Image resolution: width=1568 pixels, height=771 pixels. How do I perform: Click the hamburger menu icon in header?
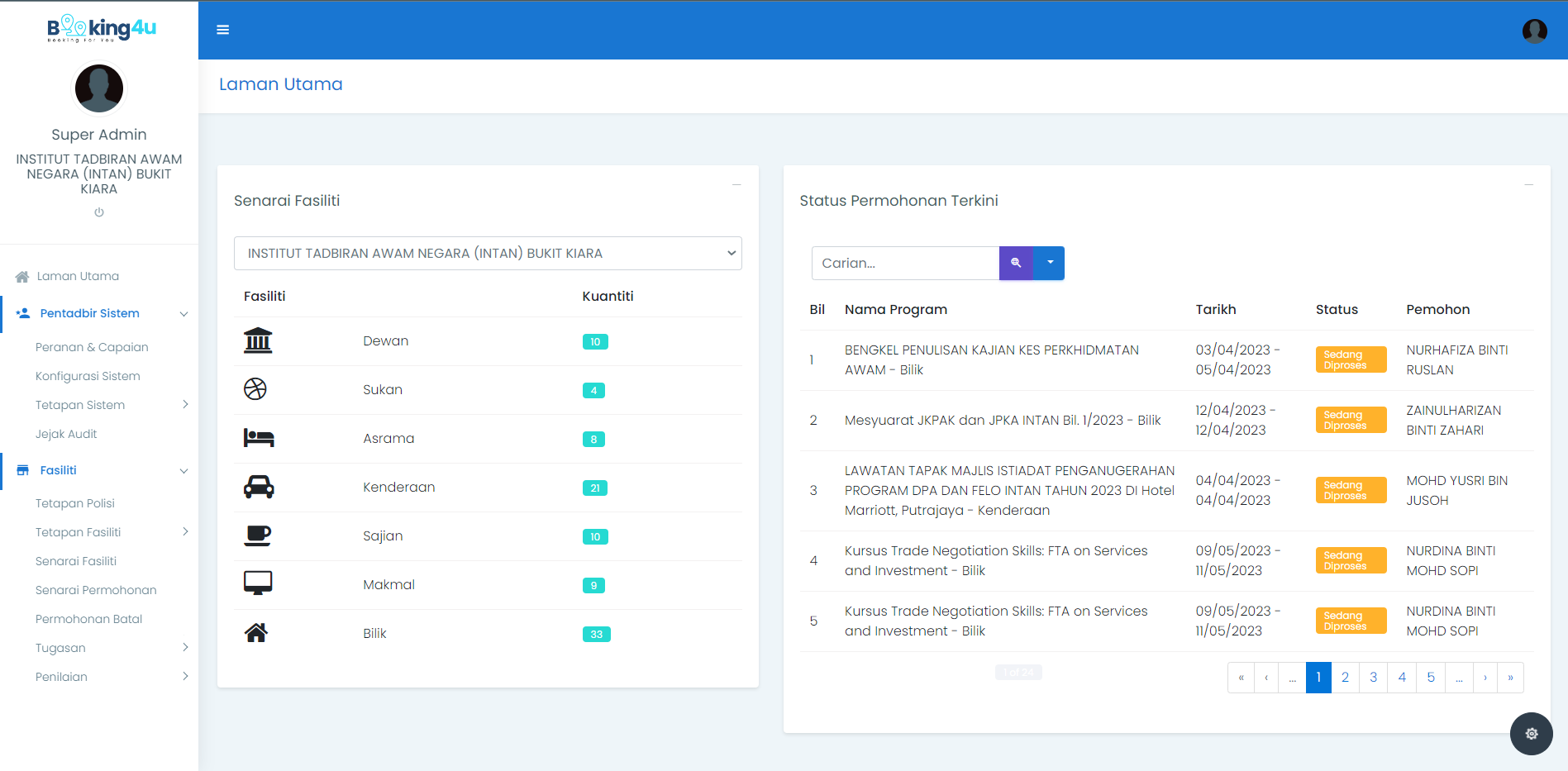(222, 30)
